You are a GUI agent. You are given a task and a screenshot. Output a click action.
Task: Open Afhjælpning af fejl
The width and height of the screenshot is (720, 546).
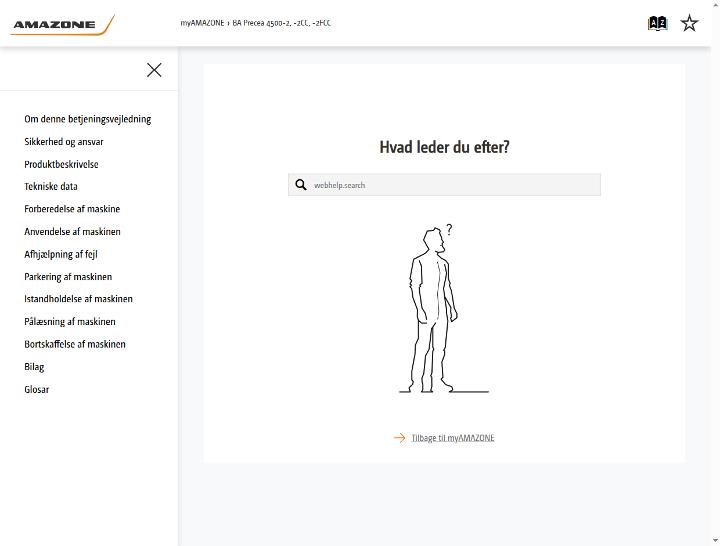click(61, 254)
